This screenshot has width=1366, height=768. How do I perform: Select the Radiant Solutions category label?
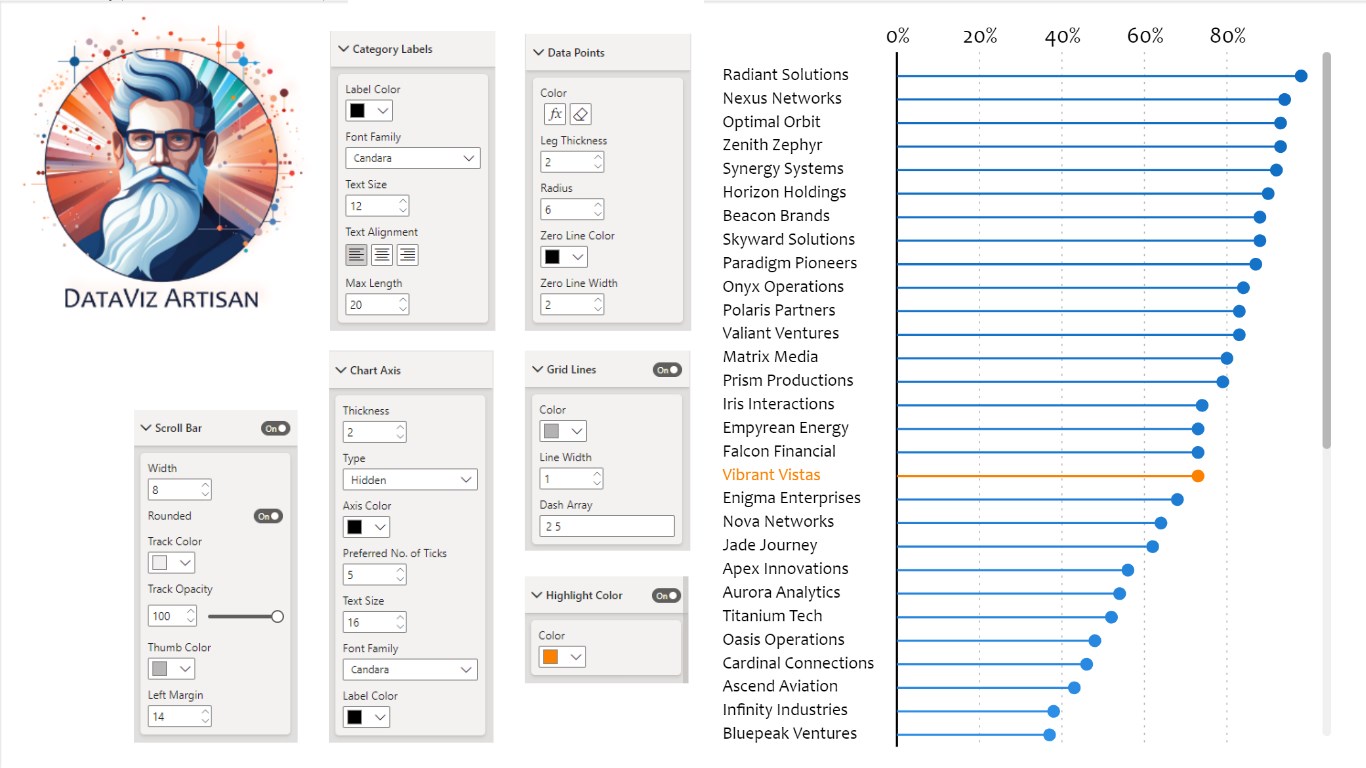(x=785, y=75)
